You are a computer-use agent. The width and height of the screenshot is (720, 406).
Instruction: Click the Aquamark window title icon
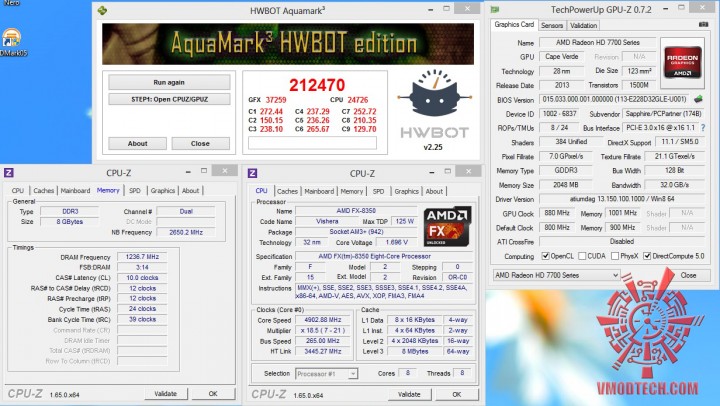click(x=102, y=10)
